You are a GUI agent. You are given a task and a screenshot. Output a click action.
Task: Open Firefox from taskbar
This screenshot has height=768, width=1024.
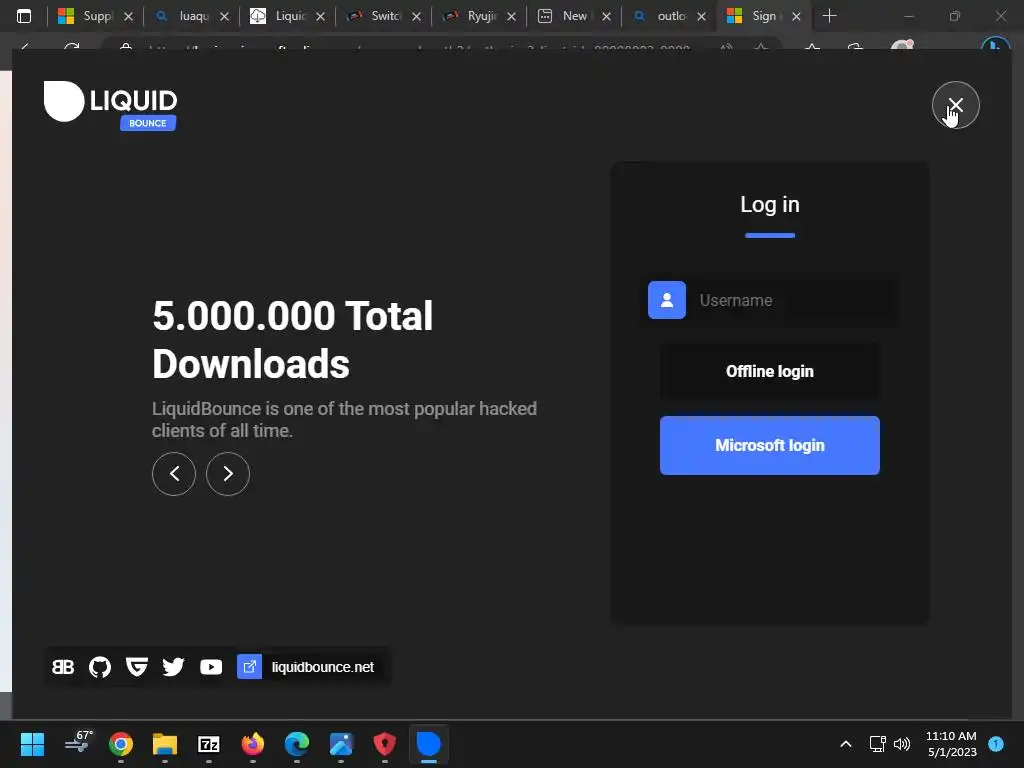click(253, 744)
